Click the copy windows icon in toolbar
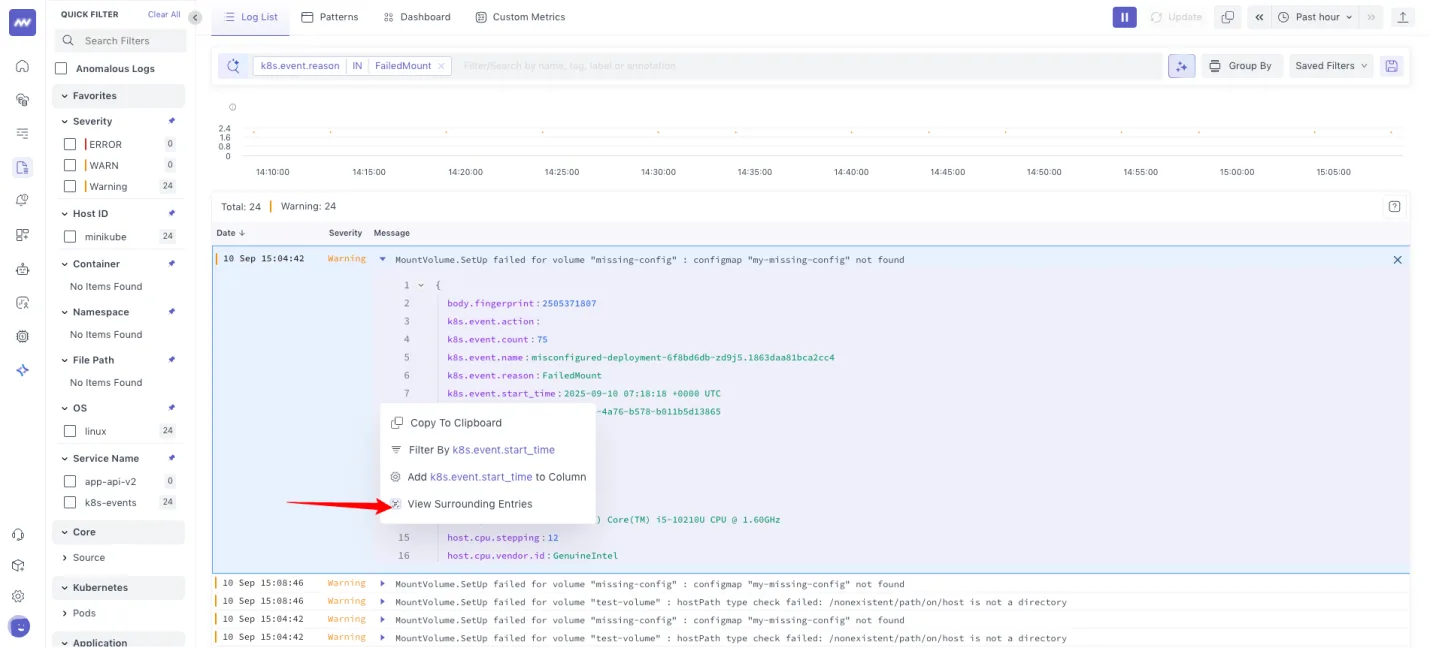 (1227, 17)
